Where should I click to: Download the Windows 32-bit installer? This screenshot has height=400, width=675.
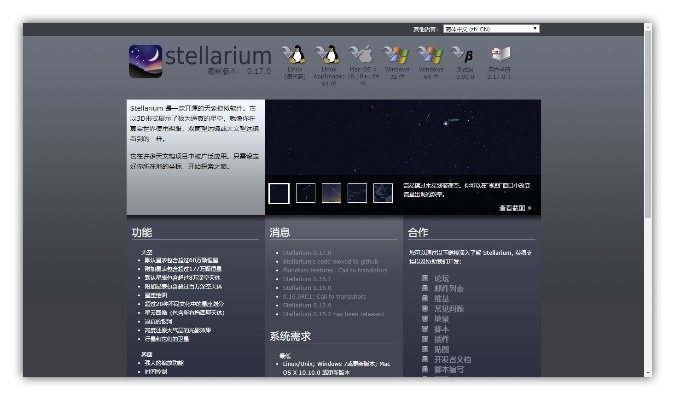(397, 57)
